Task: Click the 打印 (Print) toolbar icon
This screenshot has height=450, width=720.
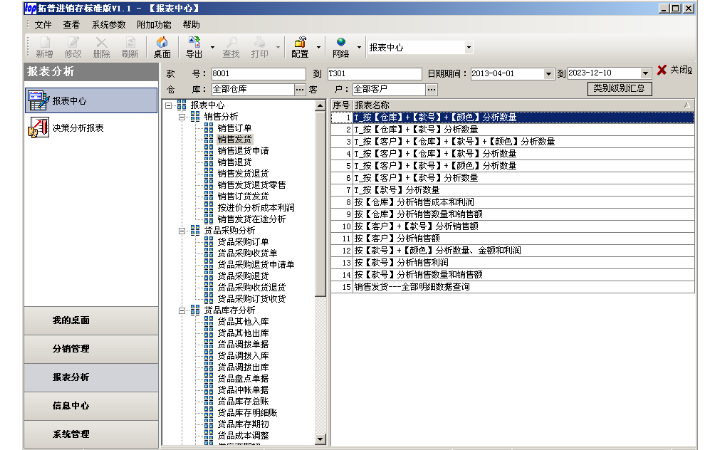Action: 259,46
